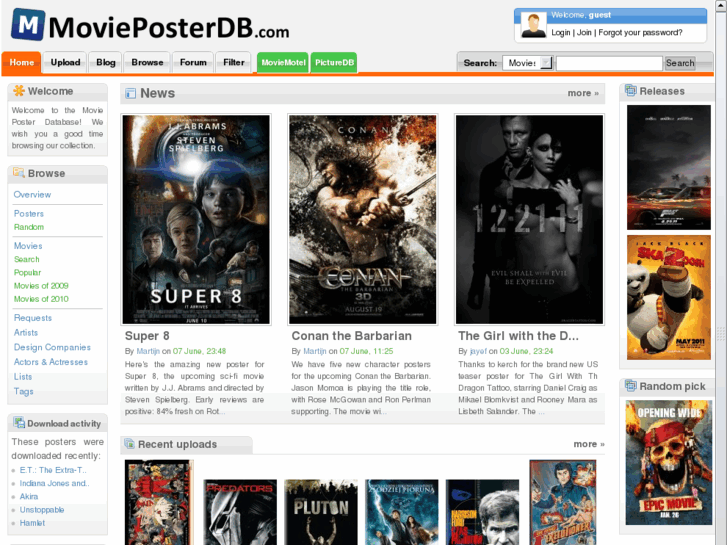Open the Upload tab
Image resolution: width=727 pixels, height=545 pixels.
tap(65, 63)
